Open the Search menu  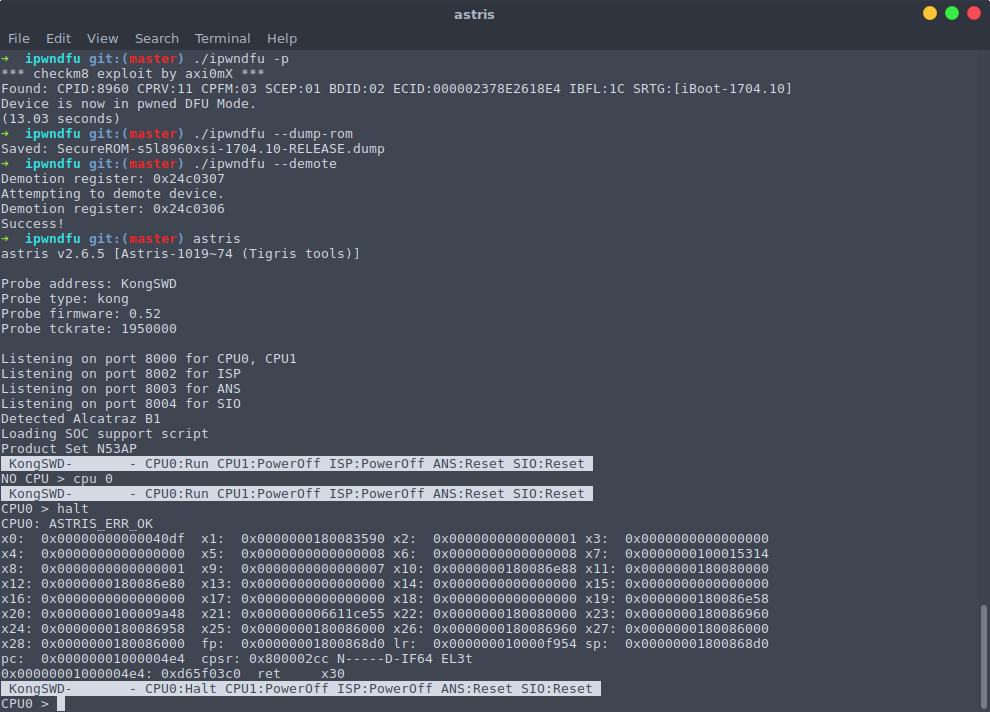(x=157, y=38)
